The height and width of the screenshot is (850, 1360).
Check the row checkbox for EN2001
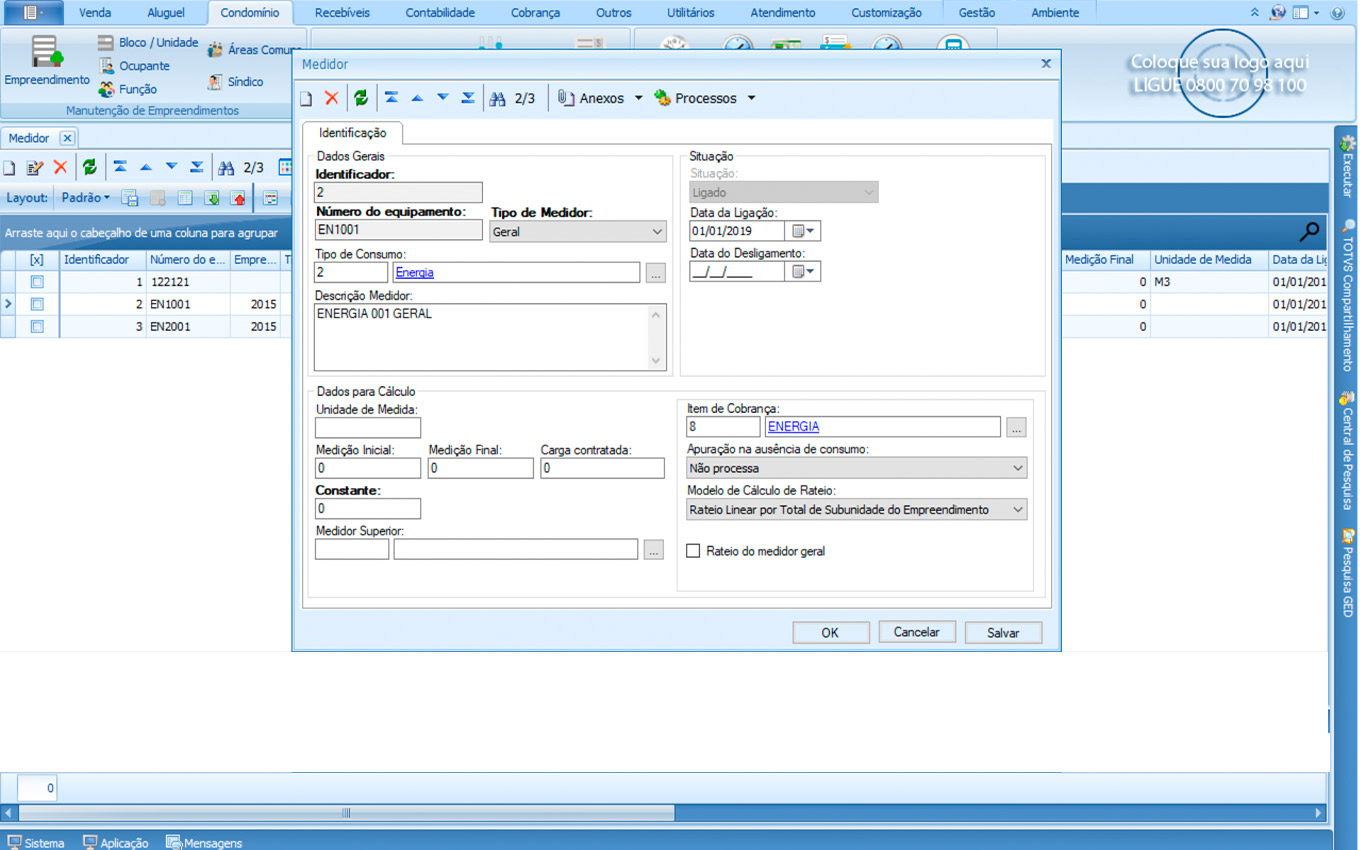coord(37,327)
